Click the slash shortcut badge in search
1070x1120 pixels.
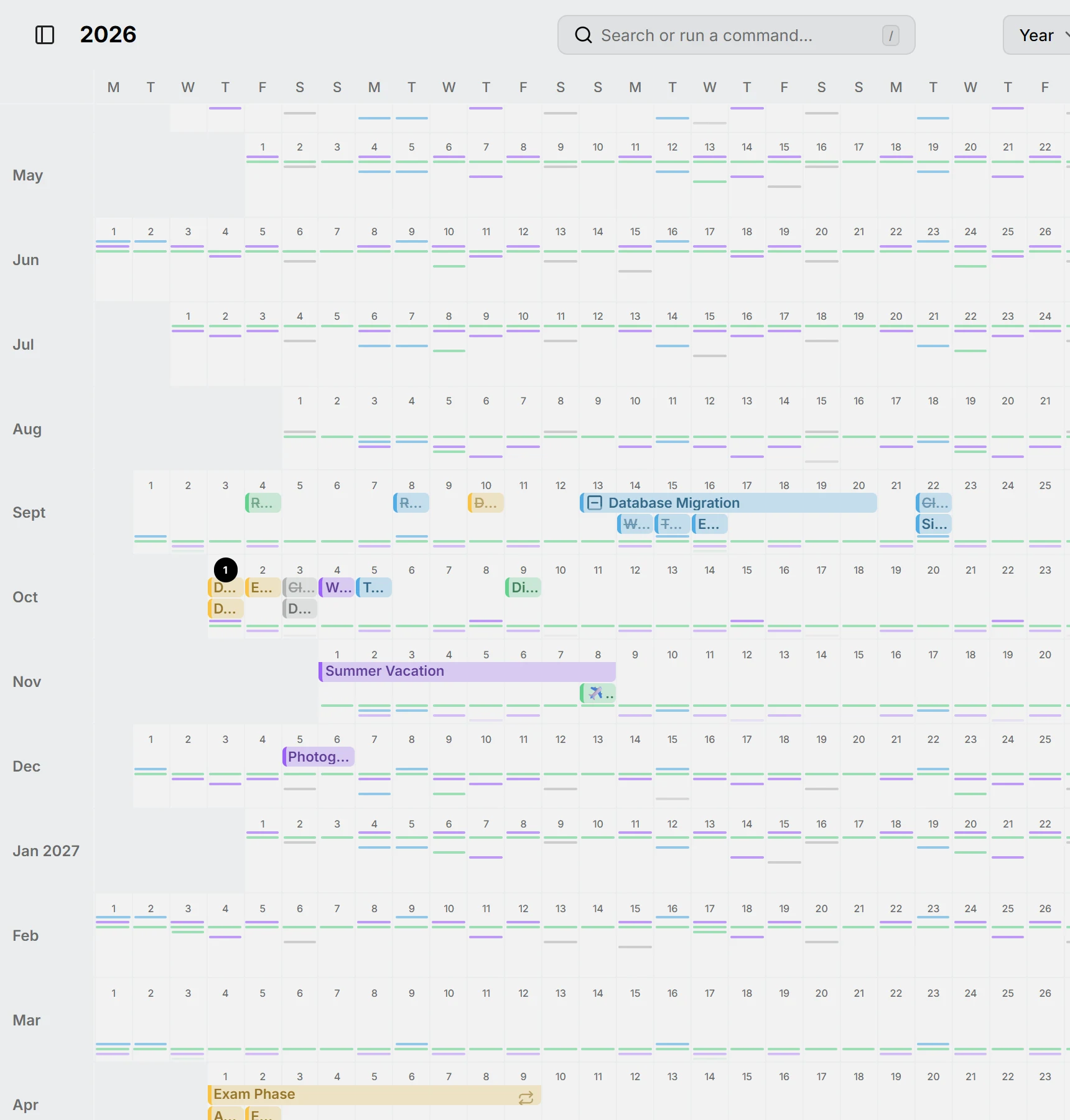tap(890, 35)
